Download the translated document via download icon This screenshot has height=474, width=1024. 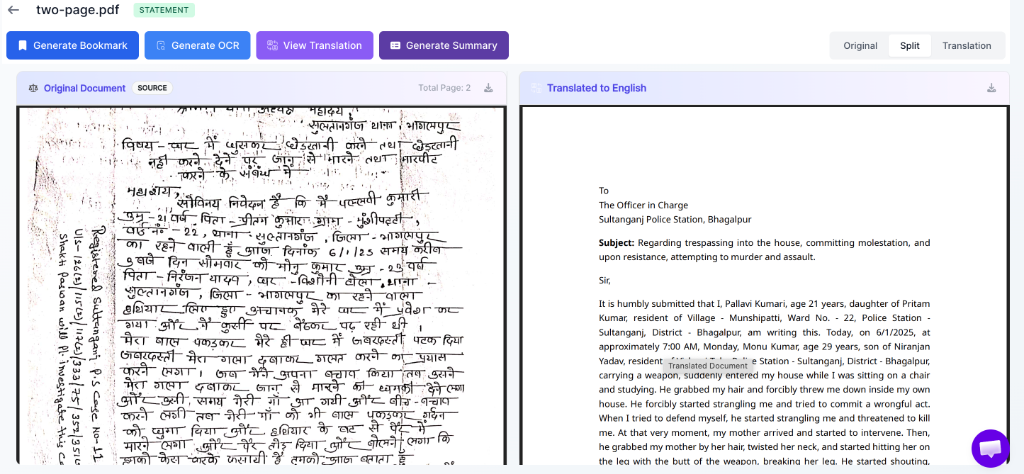[x=991, y=88]
